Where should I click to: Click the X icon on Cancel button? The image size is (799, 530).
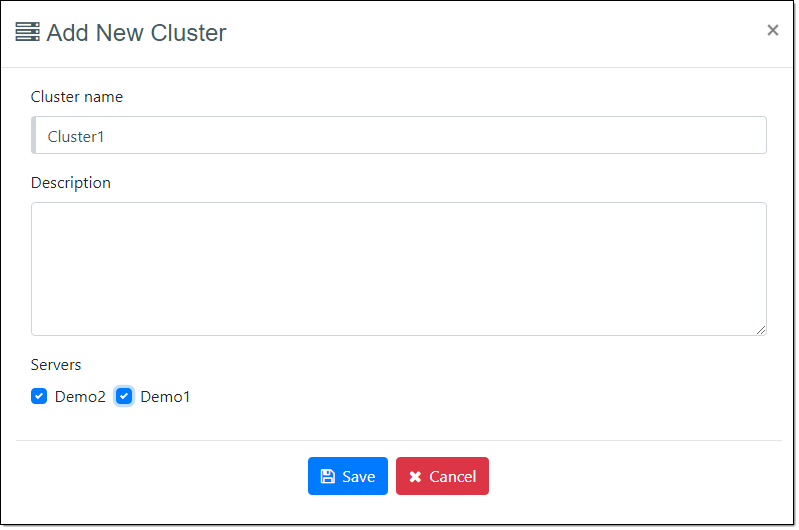click(415, 477)
